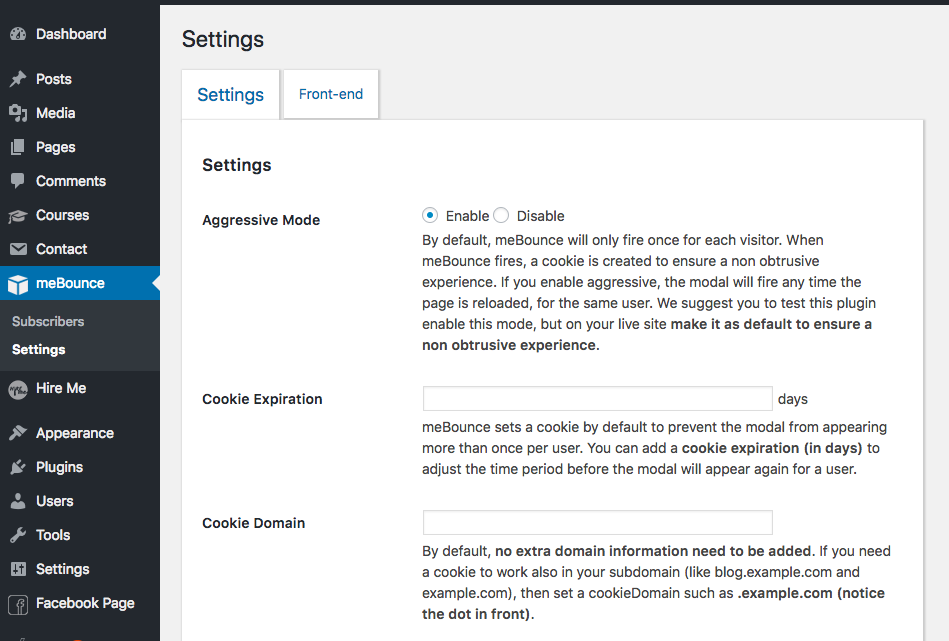The width and height of the screenshot is (949, 641).
Task: Click the Users person icon
Action: (x=18, y=501)
